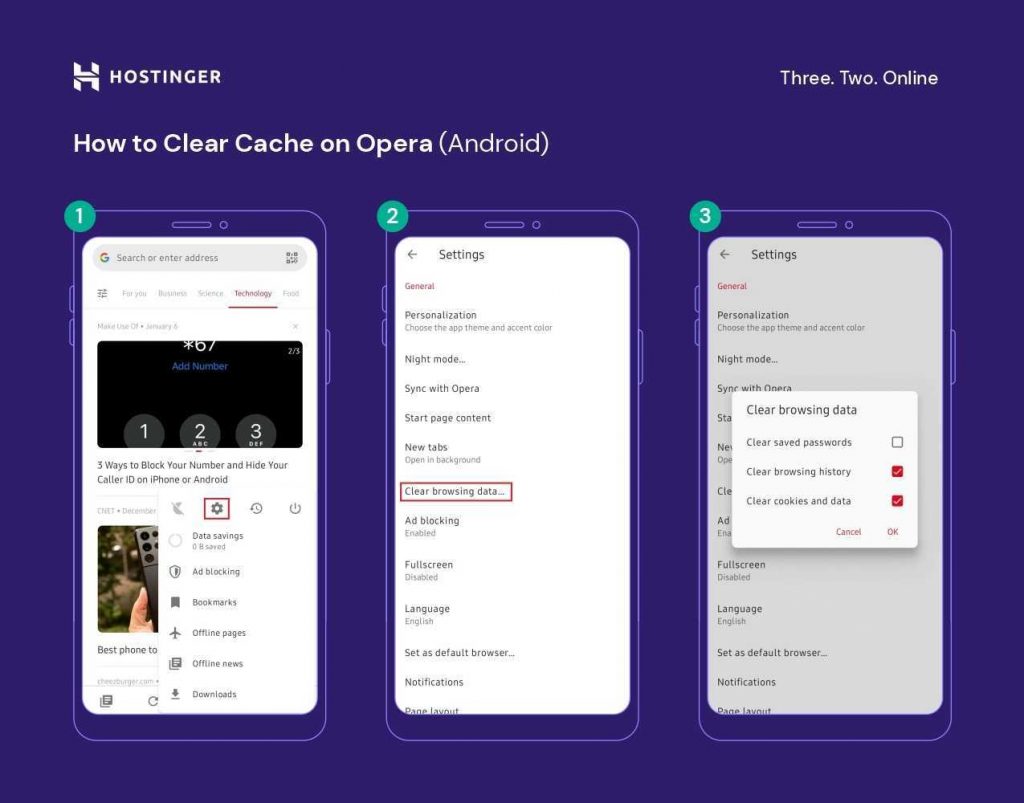1024x803 pixels.
Task: Switch to the Business news tab
Action: (172, 293)
